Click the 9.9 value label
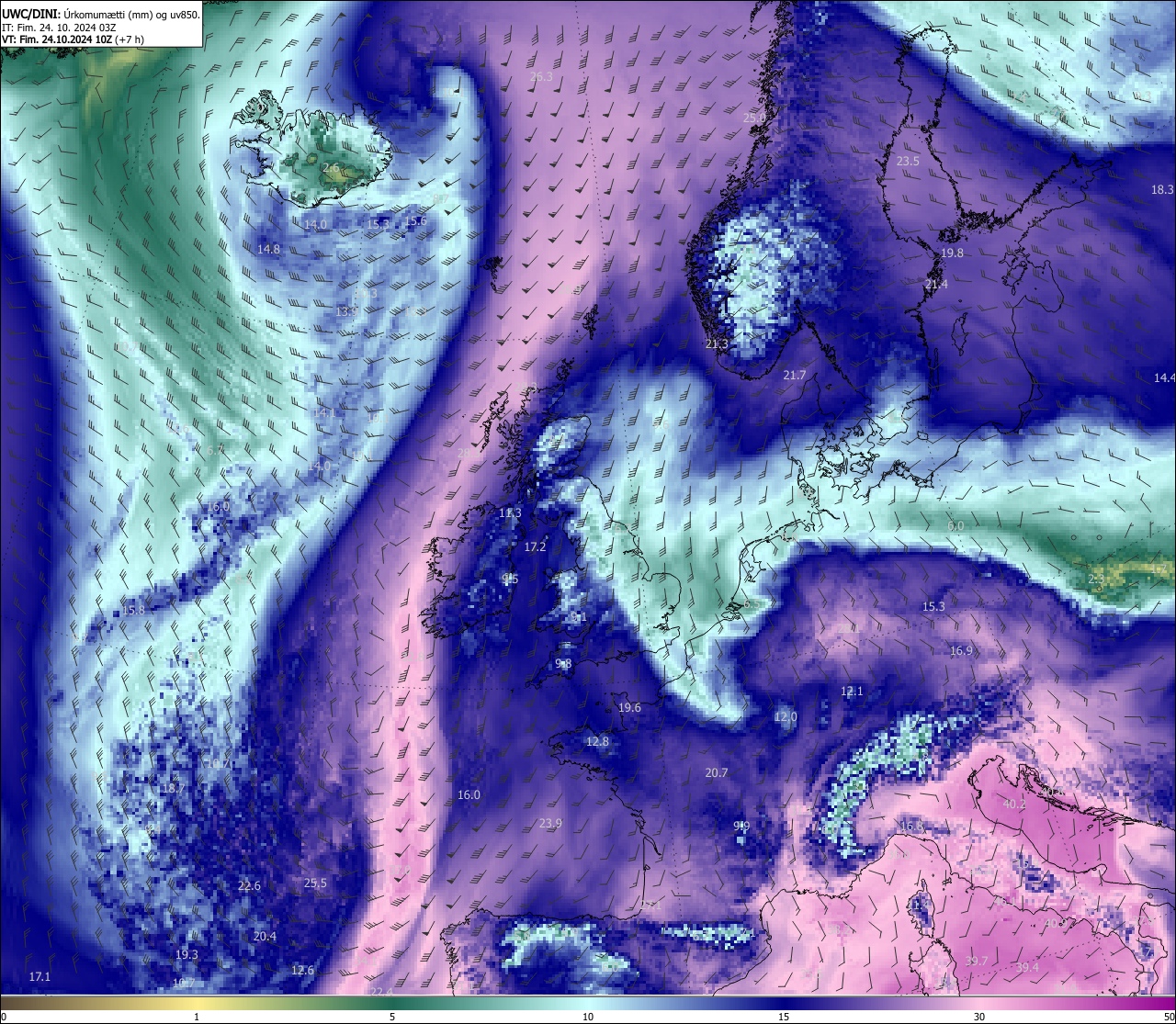This screenshot has width=1176, height=1024. click(x=741, y=826)
